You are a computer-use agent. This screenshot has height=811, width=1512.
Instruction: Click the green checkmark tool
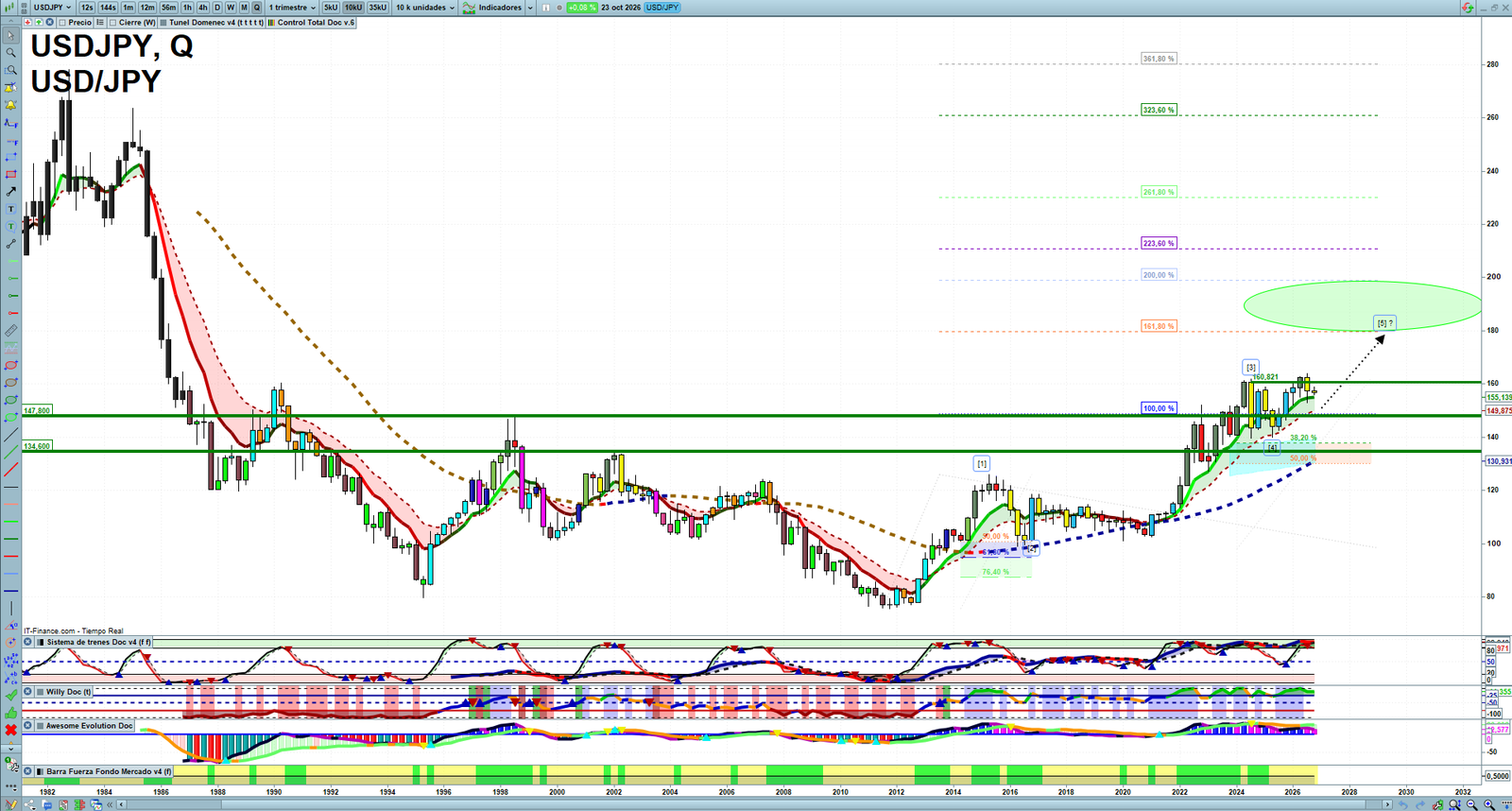tap(11, 695)
